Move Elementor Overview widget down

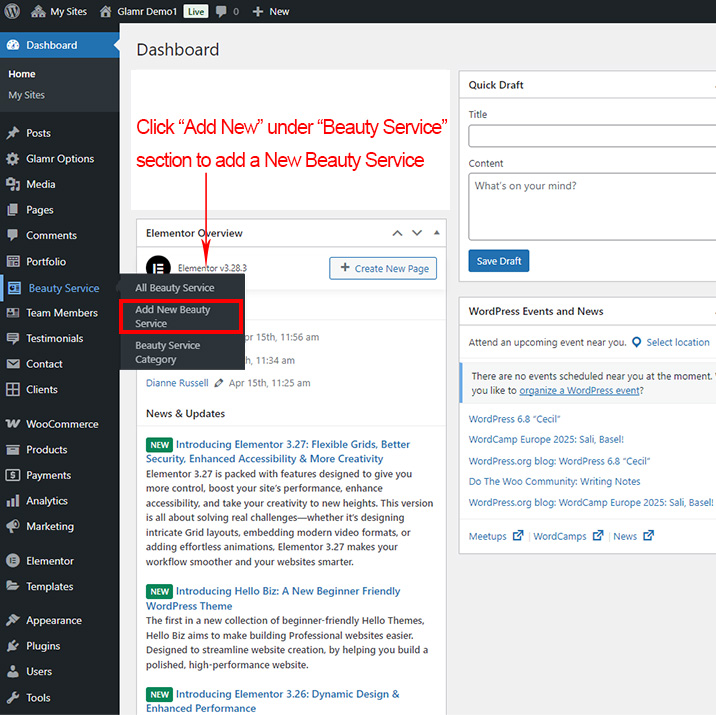417,233
